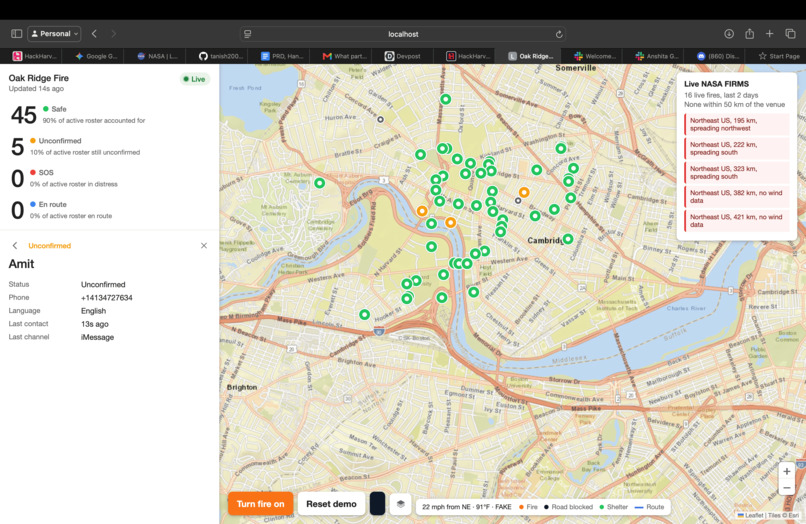Select the Northeast US, 195 km fire card
806x524 pixels.
pos(737,124)
